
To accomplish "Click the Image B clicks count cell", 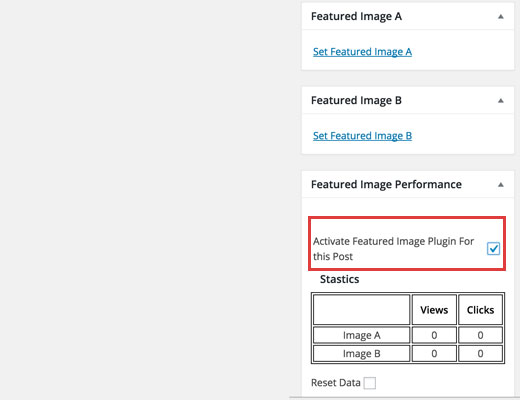I will tap(480, 353).
